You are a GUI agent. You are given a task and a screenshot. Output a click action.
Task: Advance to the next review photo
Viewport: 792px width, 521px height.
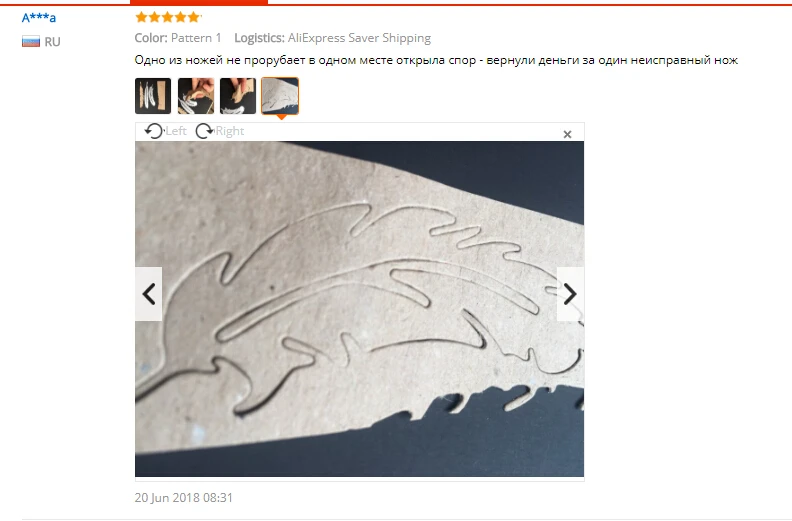pos(570,294)
